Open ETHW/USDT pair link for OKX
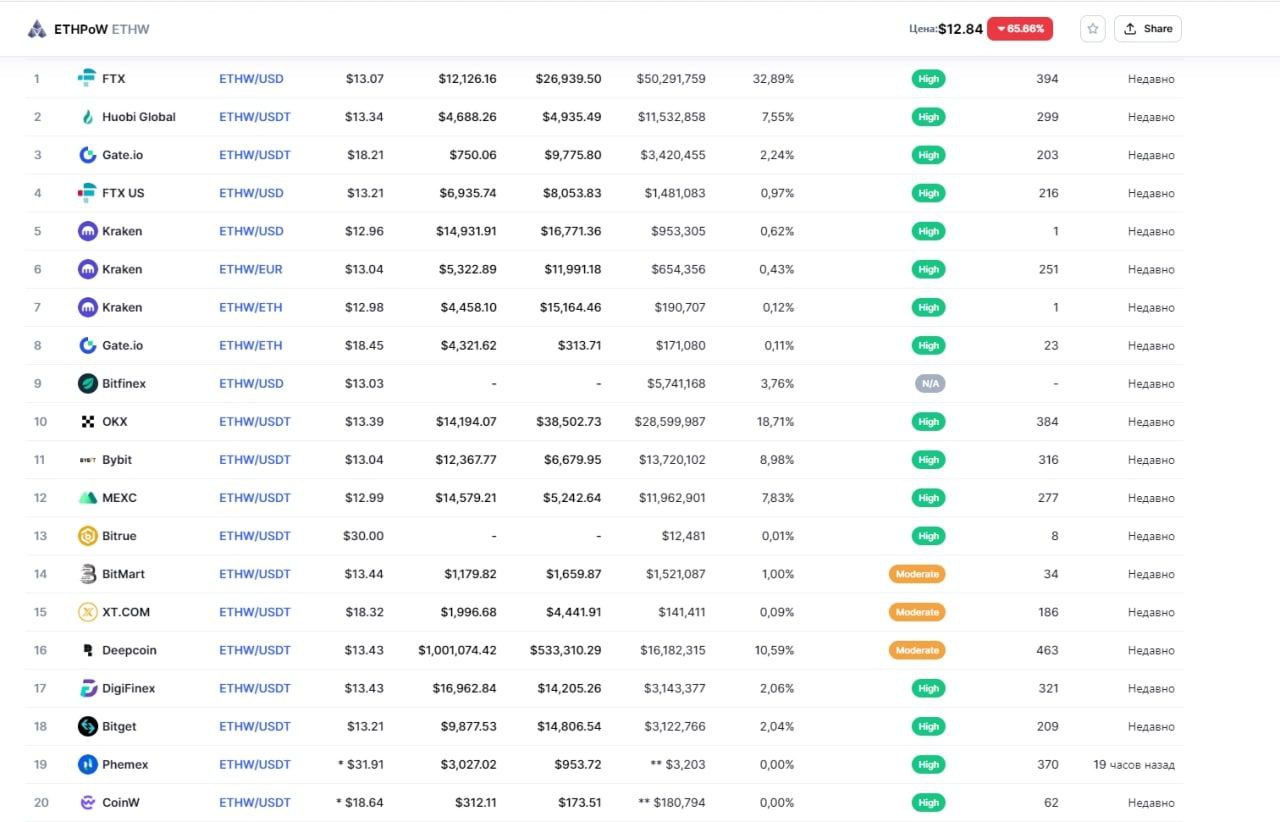 pyautogui.click(x=255, y=422)
